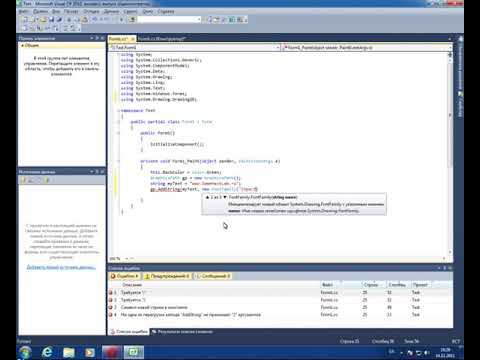The image size is (480, 360).
Task: Open Internet Explorer from the taskbar
Action: coord(47,352)
